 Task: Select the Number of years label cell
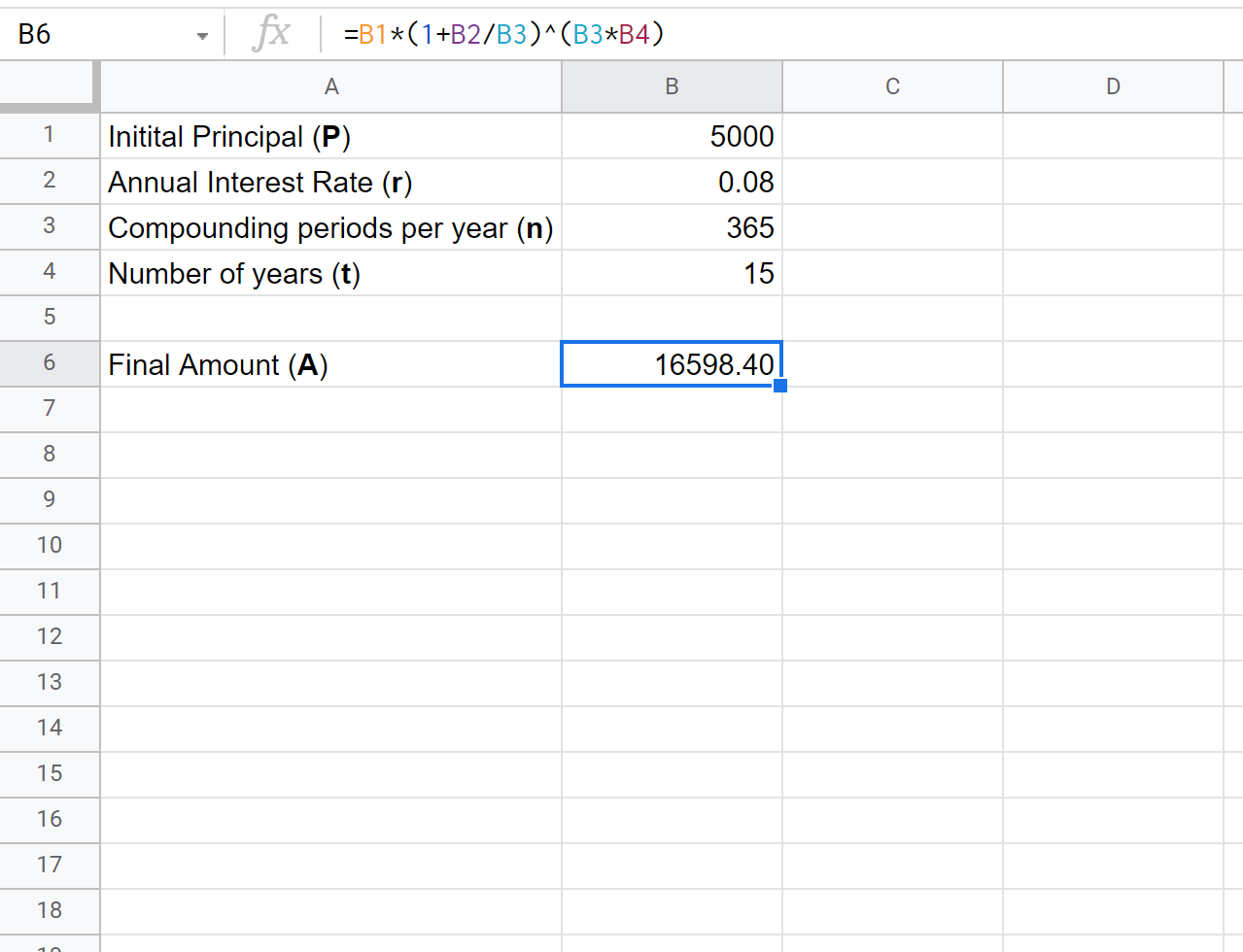pos(331,274)
